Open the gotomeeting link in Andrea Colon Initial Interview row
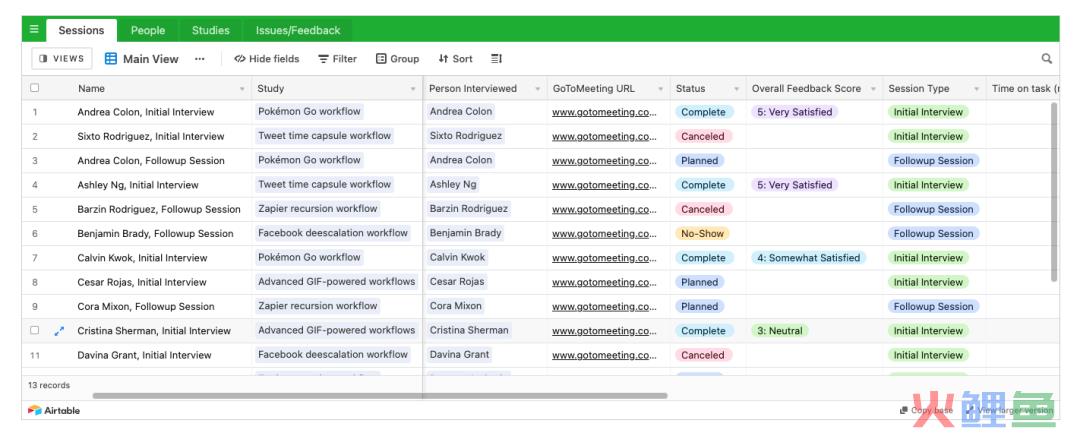 604,112
